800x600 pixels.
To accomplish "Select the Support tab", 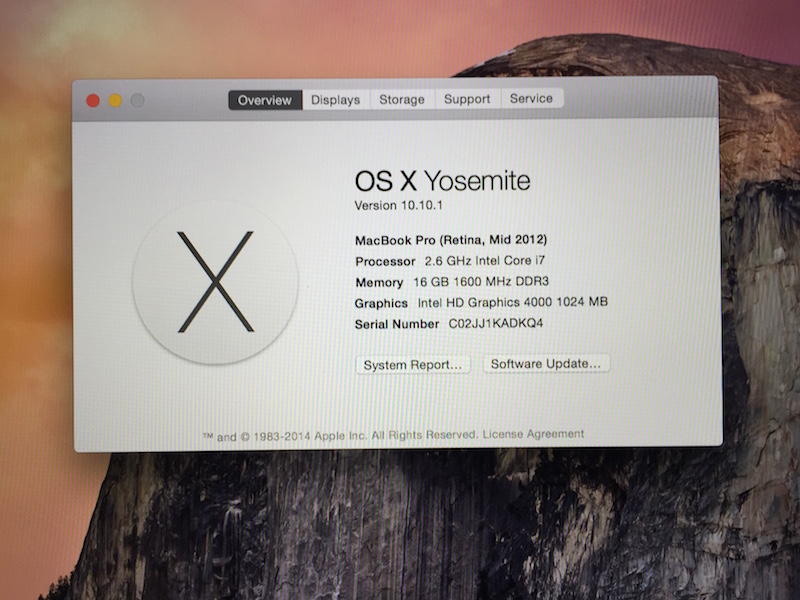I will (467, 98).
